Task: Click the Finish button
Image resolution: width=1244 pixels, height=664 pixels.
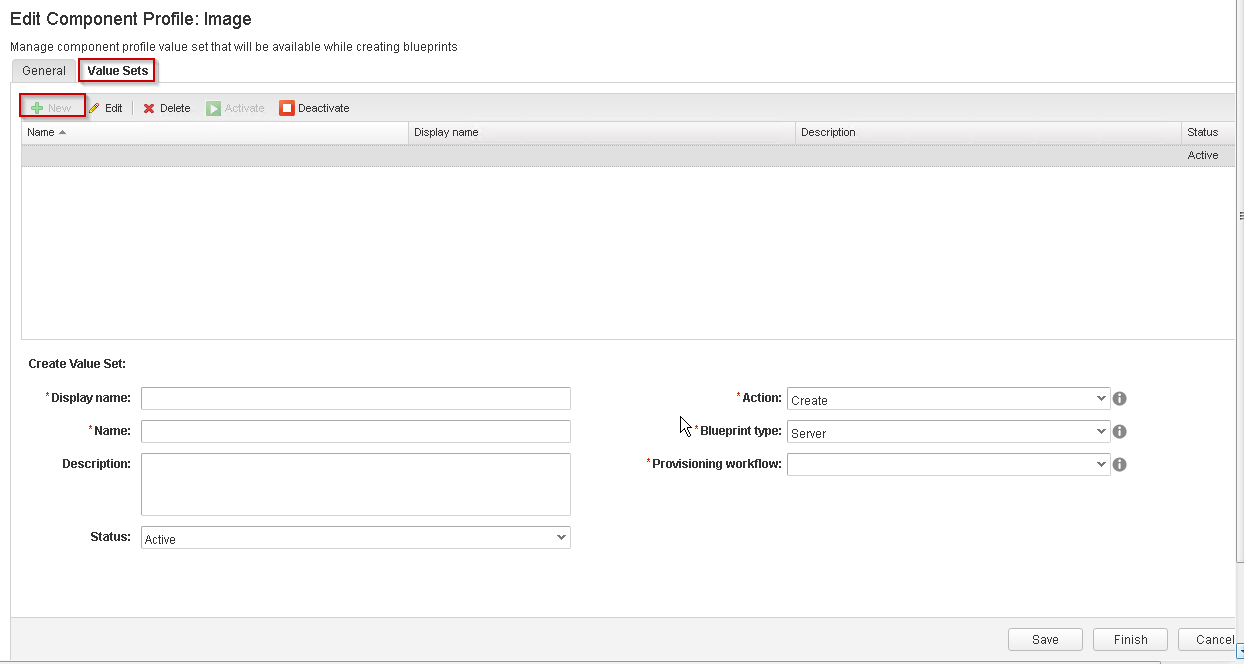Action: 1130,640
